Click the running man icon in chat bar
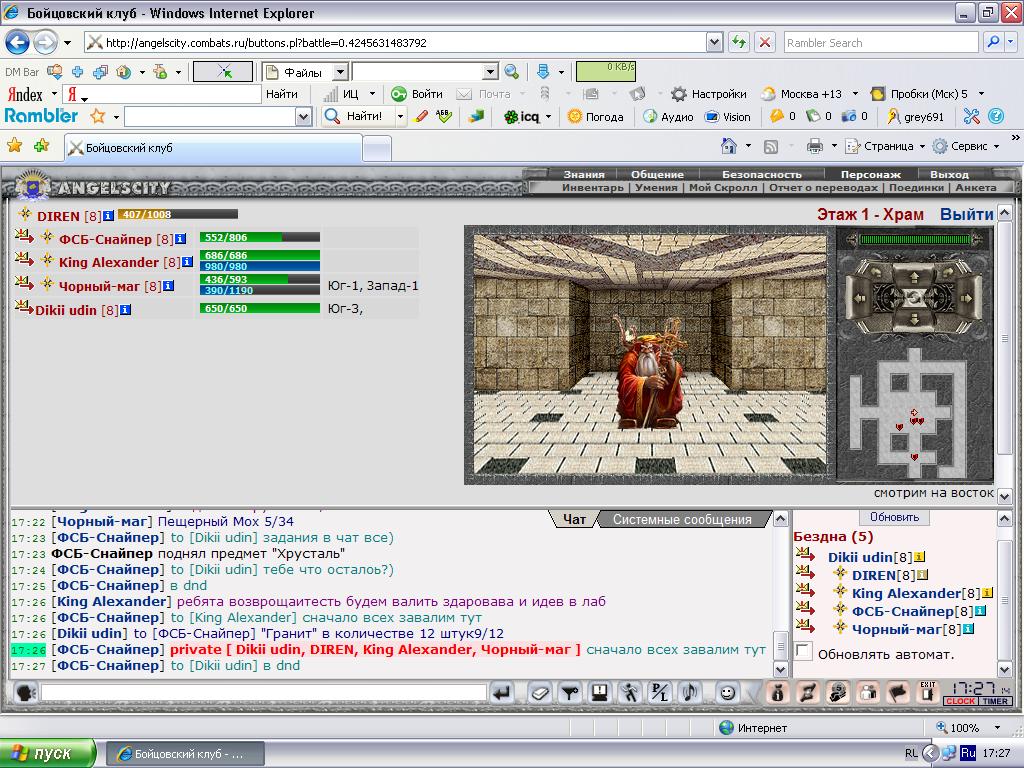 (630, 693)
